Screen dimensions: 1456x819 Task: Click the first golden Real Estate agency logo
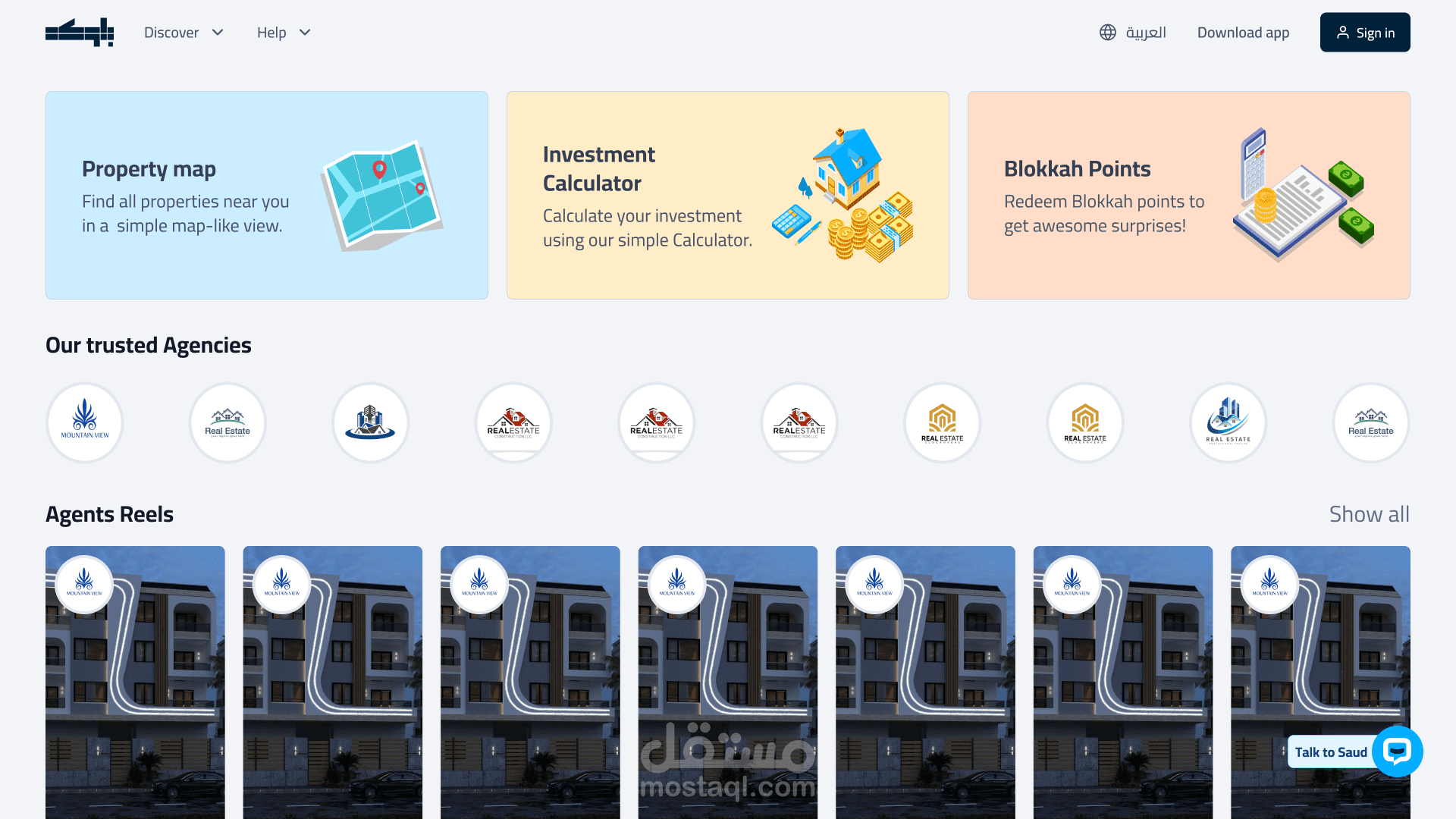point(943,422)
